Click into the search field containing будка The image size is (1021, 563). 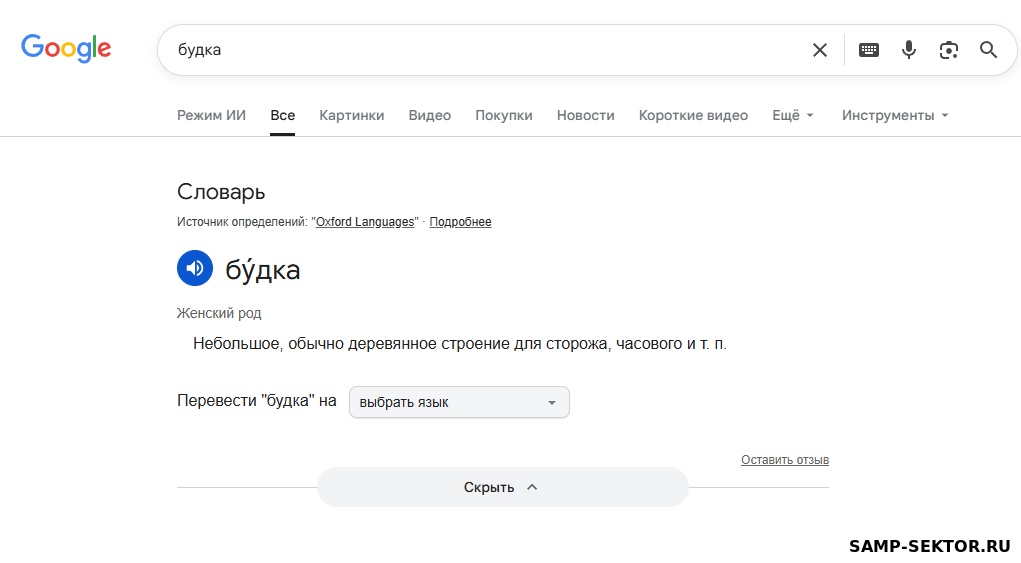click(480, 50)
